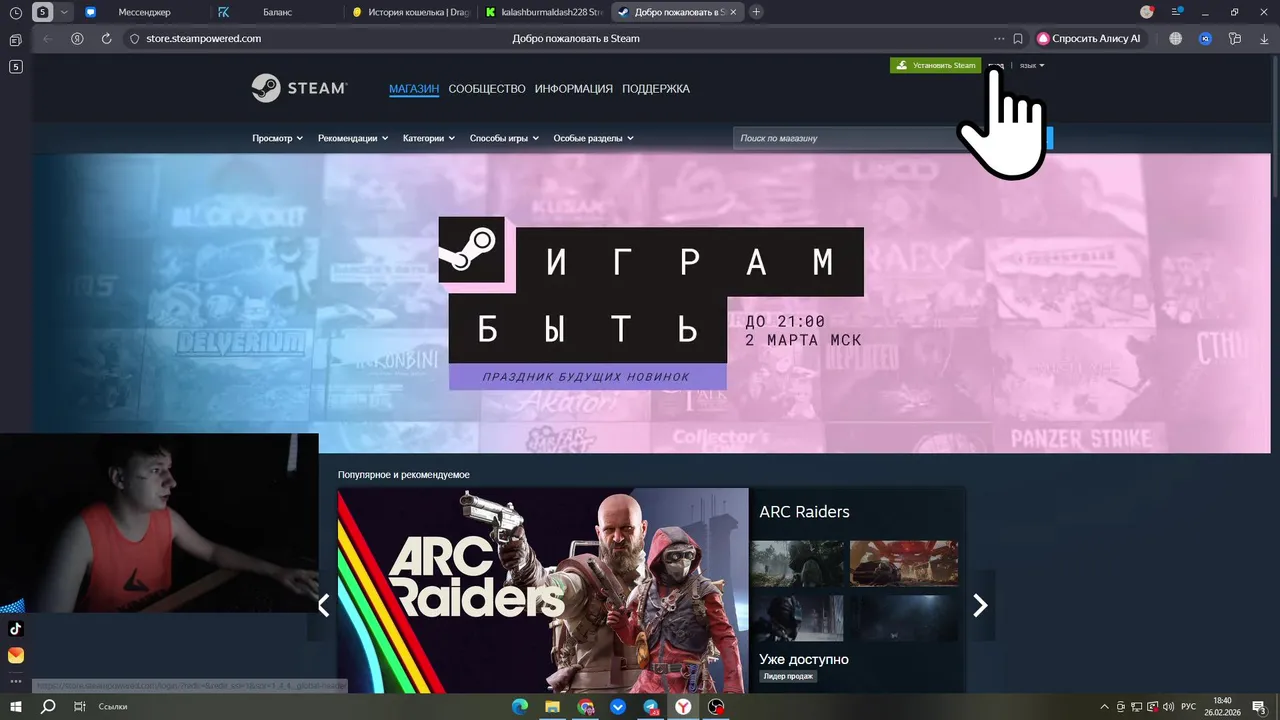Open browser history clock icon
The image size is (1280, 720).
(16, 12)
